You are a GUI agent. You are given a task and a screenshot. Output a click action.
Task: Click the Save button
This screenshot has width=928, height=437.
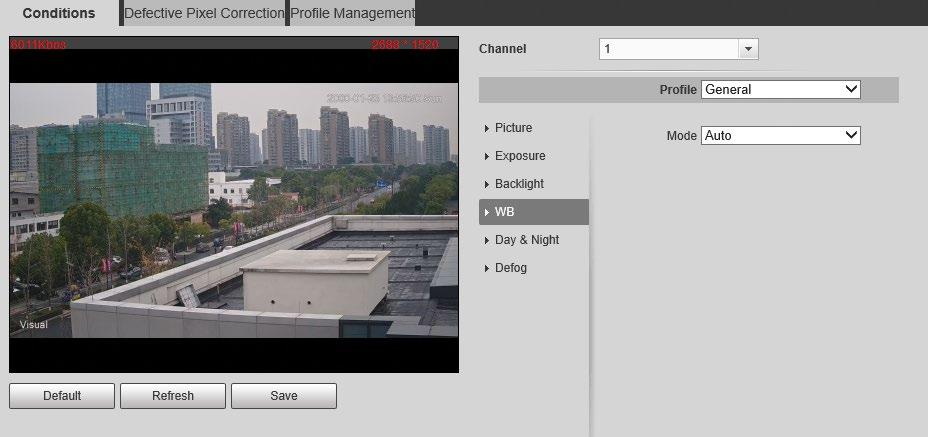(x=284, y=396)
